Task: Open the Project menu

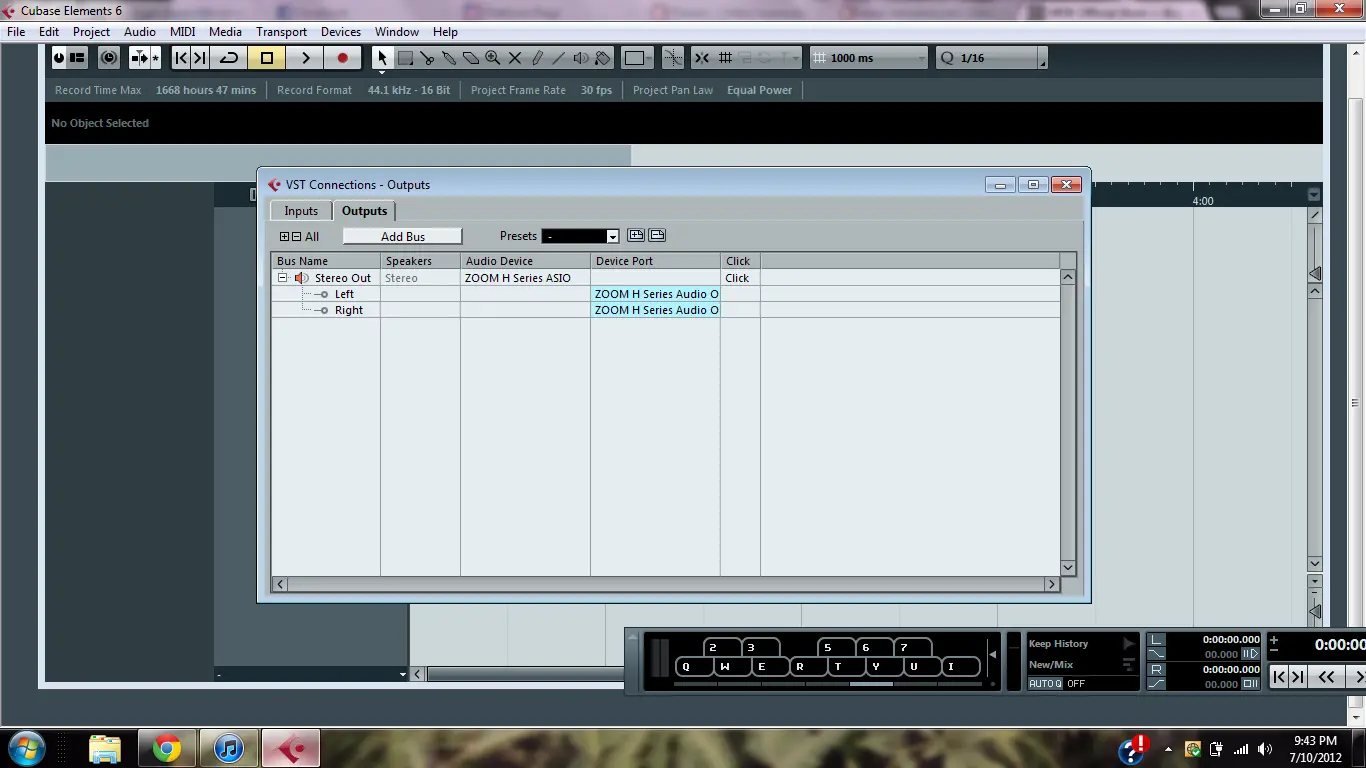Action: [x=91, y=32]
